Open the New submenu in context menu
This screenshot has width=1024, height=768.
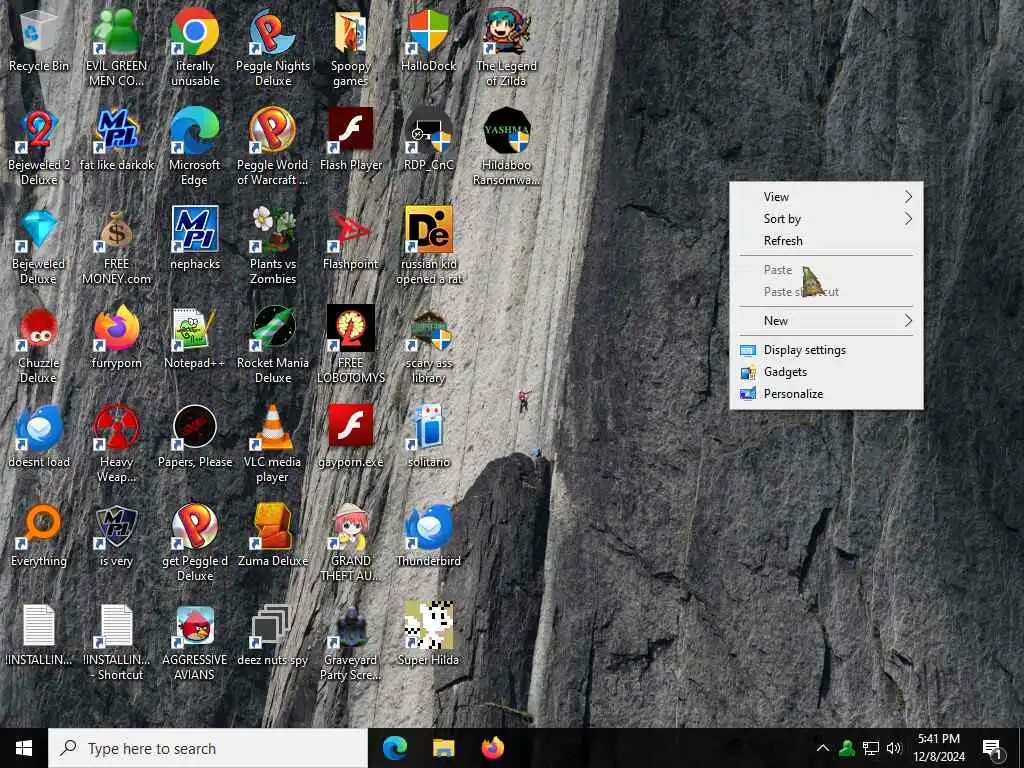coord(826,321)
